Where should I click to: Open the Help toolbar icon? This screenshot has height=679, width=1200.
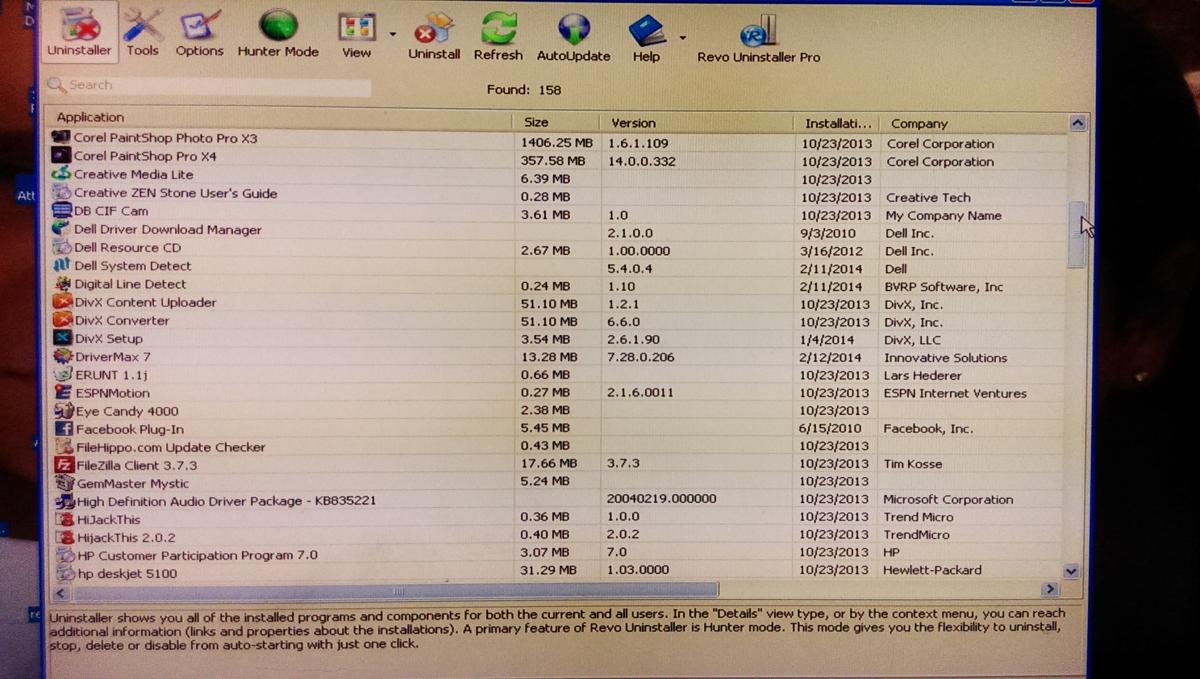646,37
